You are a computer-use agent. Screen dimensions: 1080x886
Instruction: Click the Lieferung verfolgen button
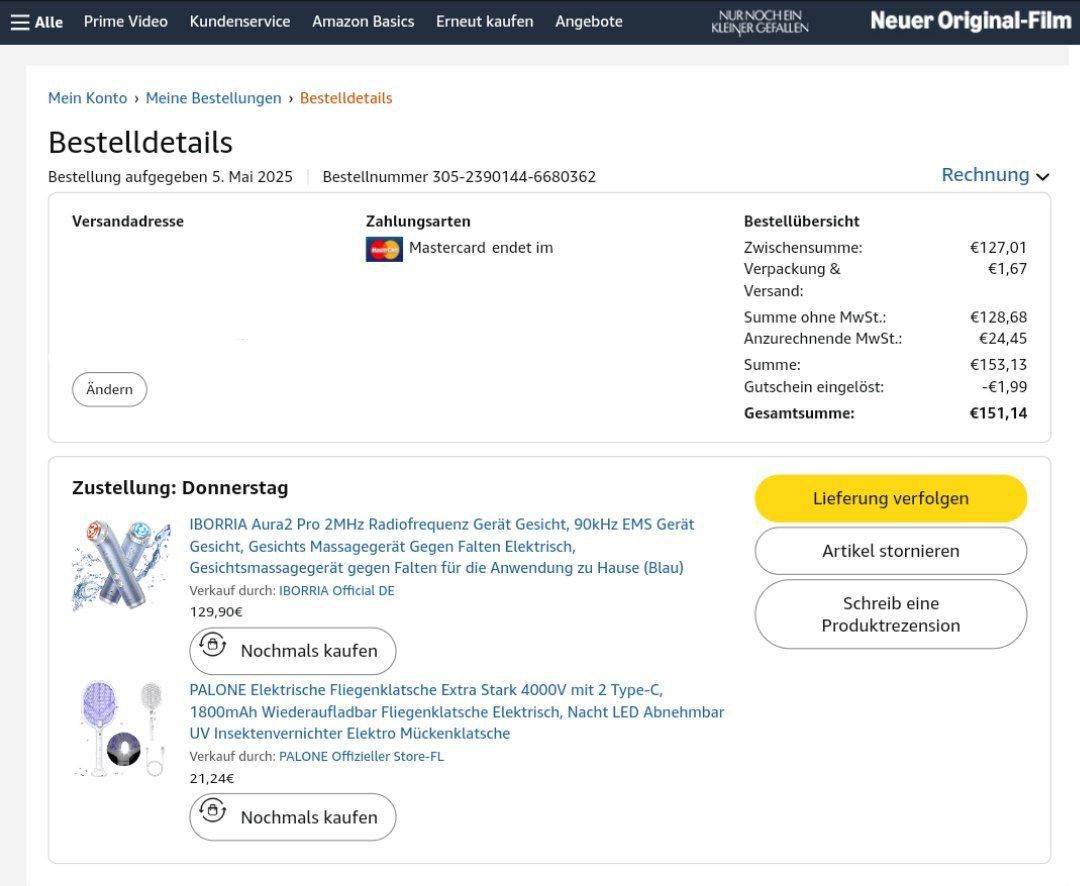click(890, 498)
